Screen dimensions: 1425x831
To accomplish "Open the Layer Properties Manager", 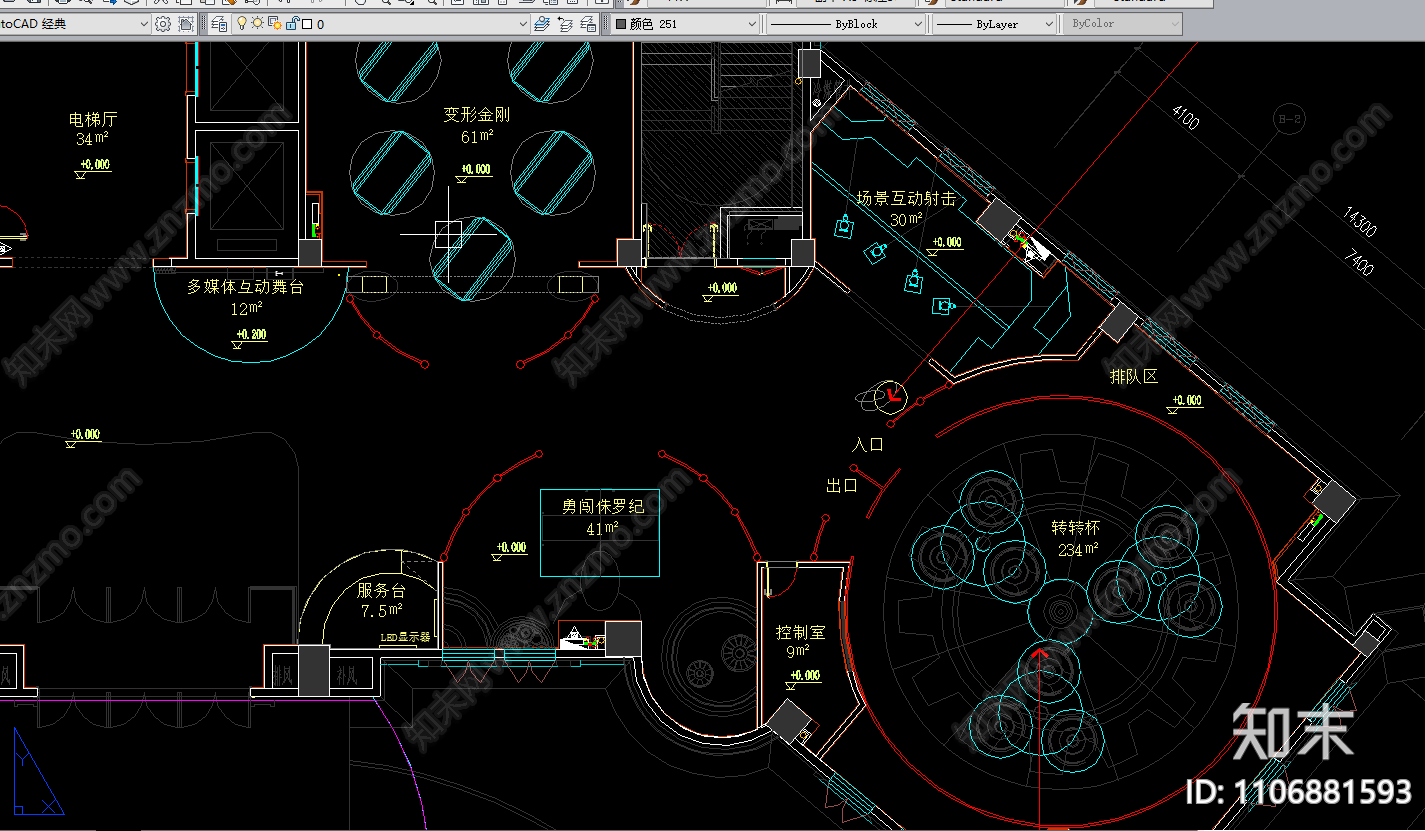I will tap(219, 24).
